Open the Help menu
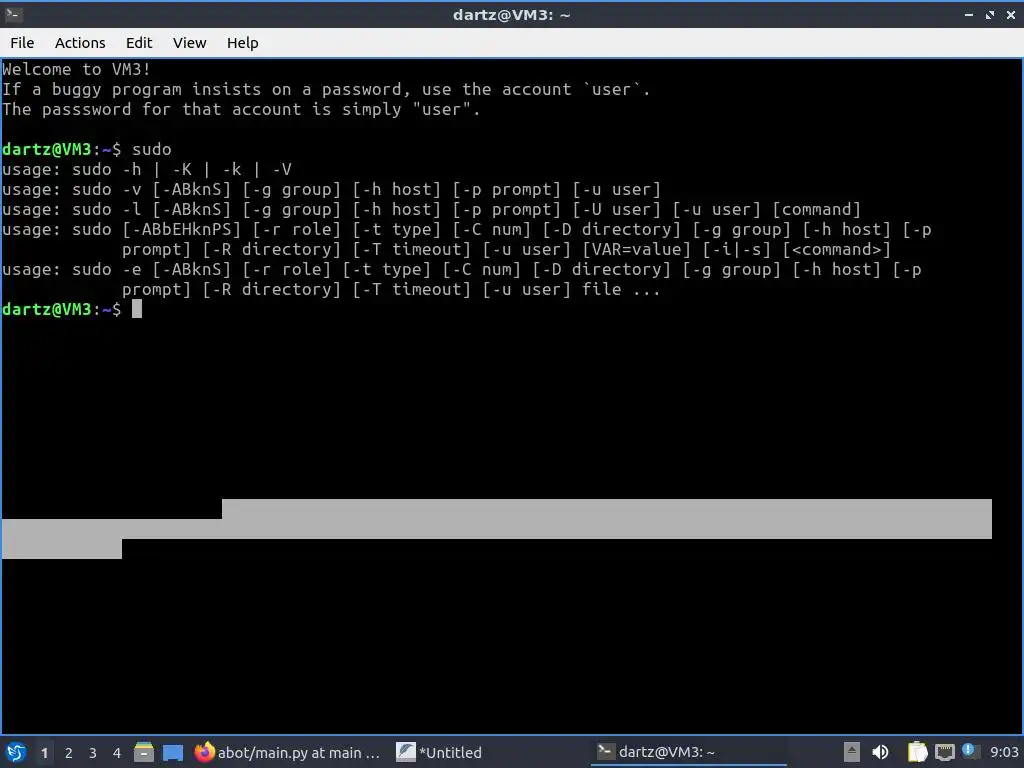 [x=242, y=43]
